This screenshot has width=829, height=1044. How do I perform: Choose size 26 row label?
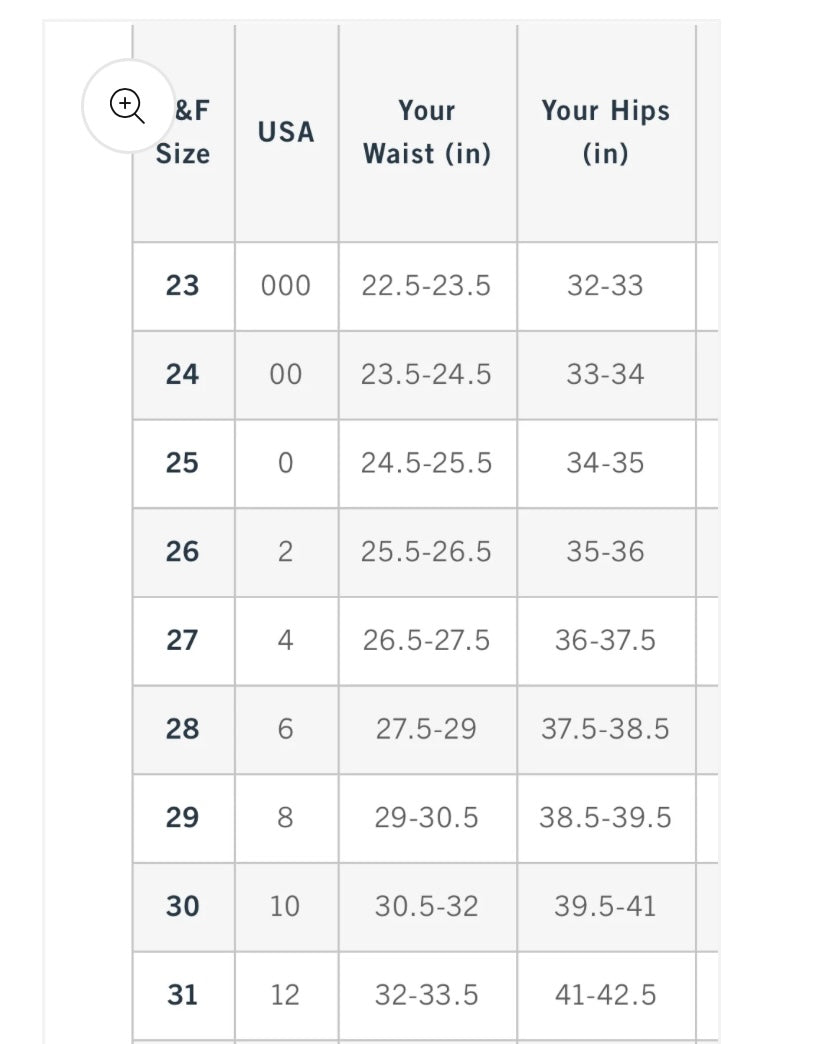pos(182,552)
